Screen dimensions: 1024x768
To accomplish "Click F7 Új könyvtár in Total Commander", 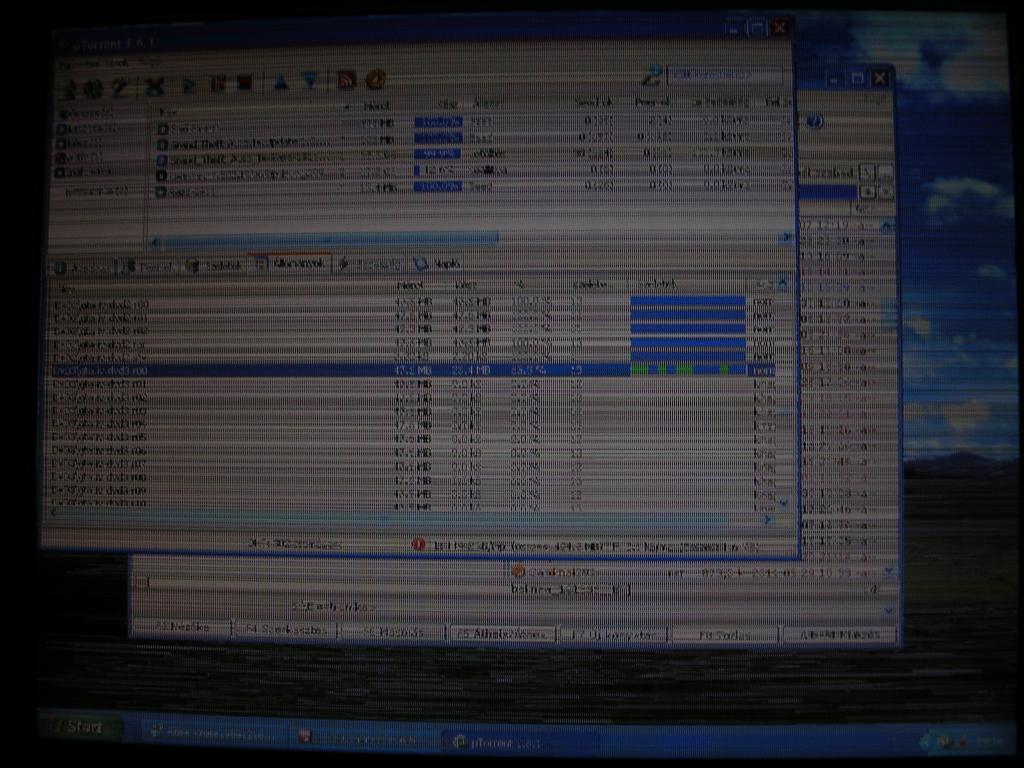I will point(614,634).
